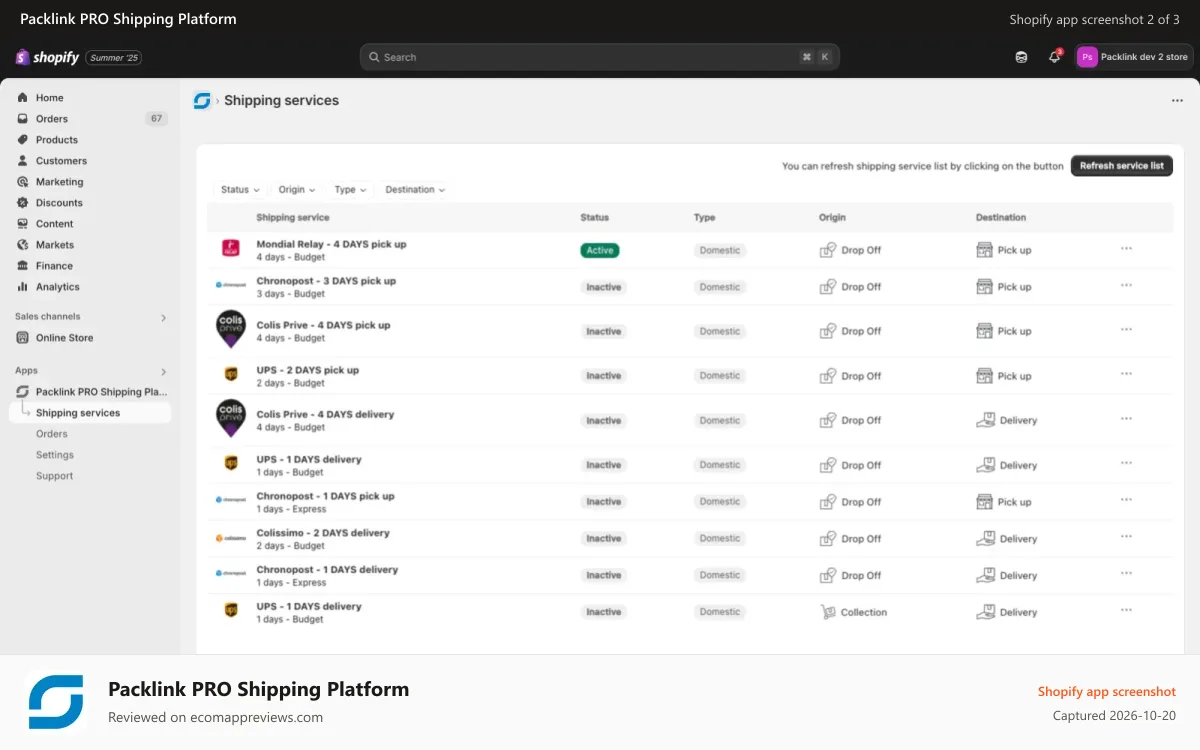Open row actions for Chronopost 3 DAYS pick up
This screenshot has width=1200, height=750.
tap(1126, 285)
